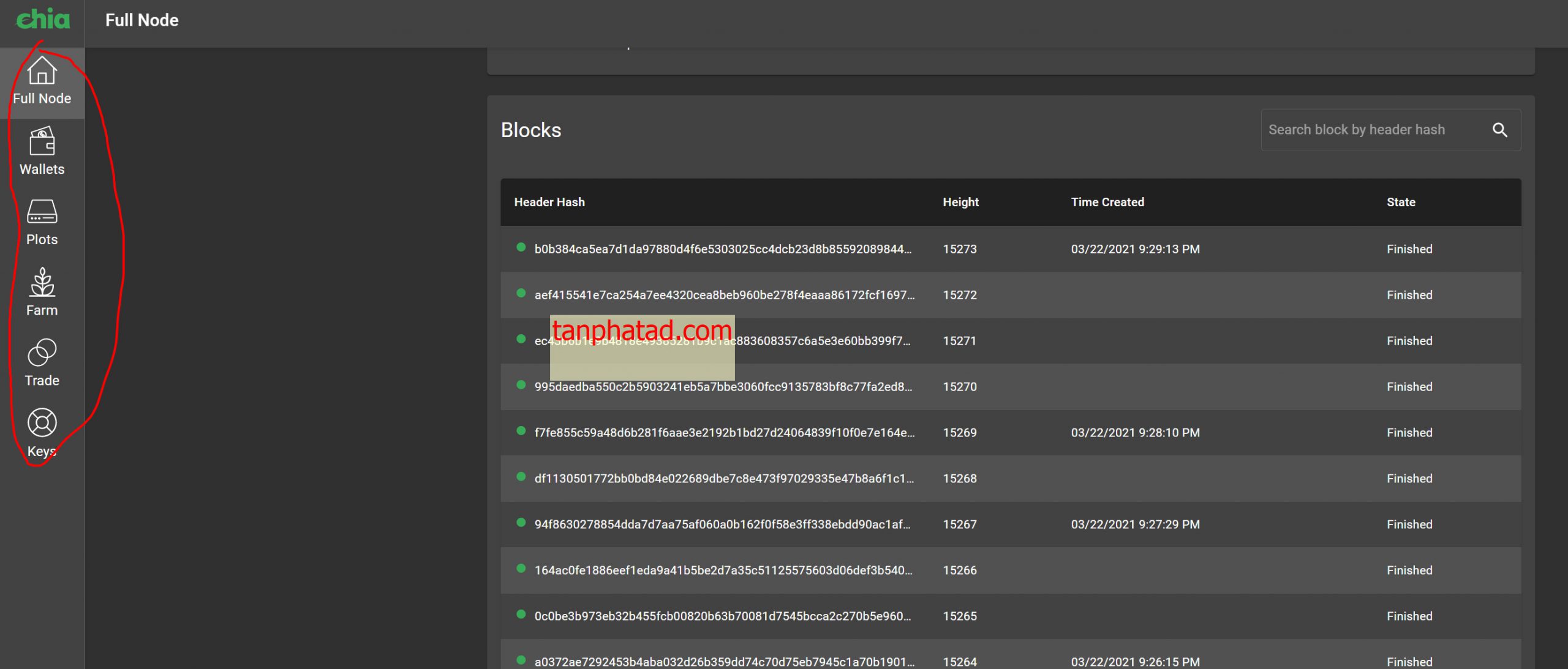This screenshot has height=669, width=1568.
Task: Open the Full Node home icon
Action: coord(42,71)
